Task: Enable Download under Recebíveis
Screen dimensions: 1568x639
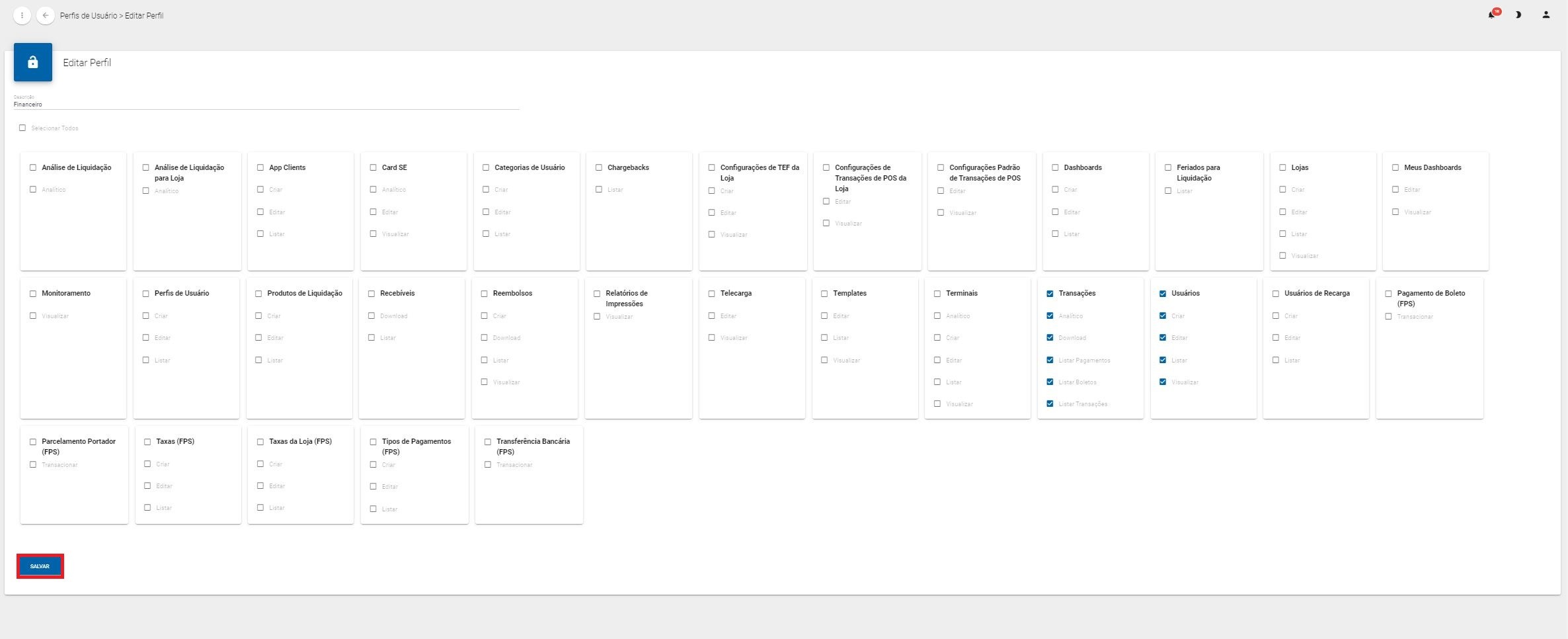Action: [x=372, y=316]
